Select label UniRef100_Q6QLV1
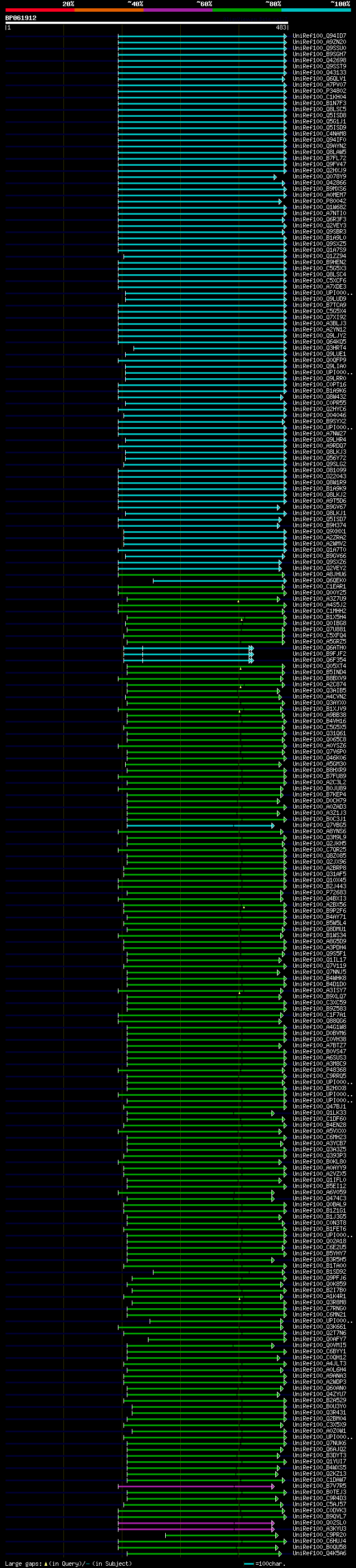 (x=319, y=78)
